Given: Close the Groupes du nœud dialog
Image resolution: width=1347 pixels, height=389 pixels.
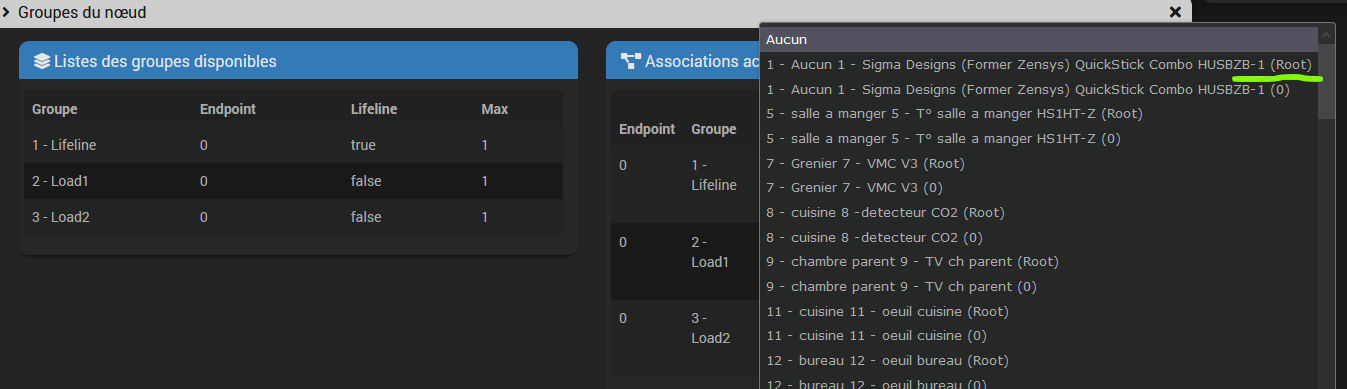Looking at the screenshot, I should pos(1175,12).
